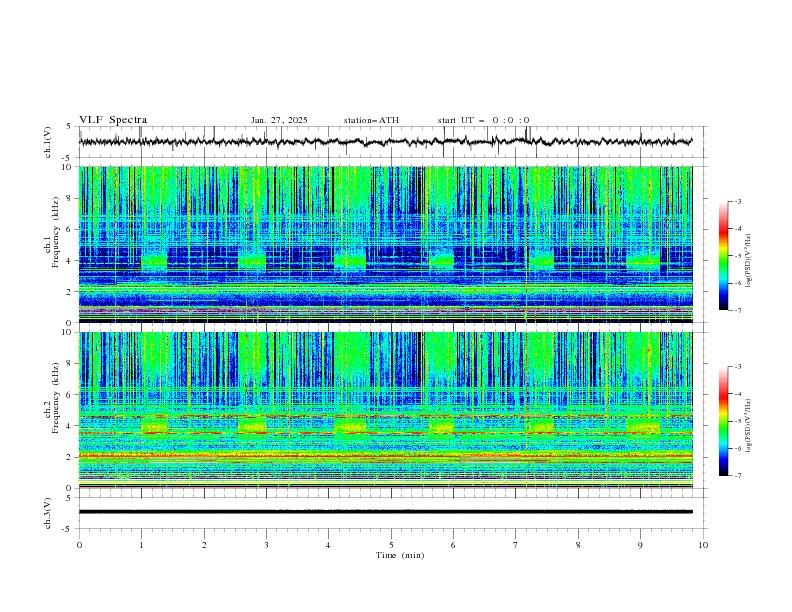The image size is (792, 612).
Task: Click the ch.3 voltage waveform trace
Action: click(x=385, y=512)
